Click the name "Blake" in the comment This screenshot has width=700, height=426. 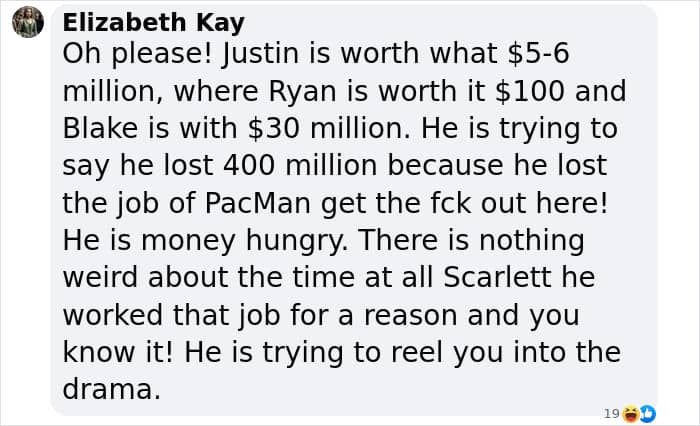100,129
